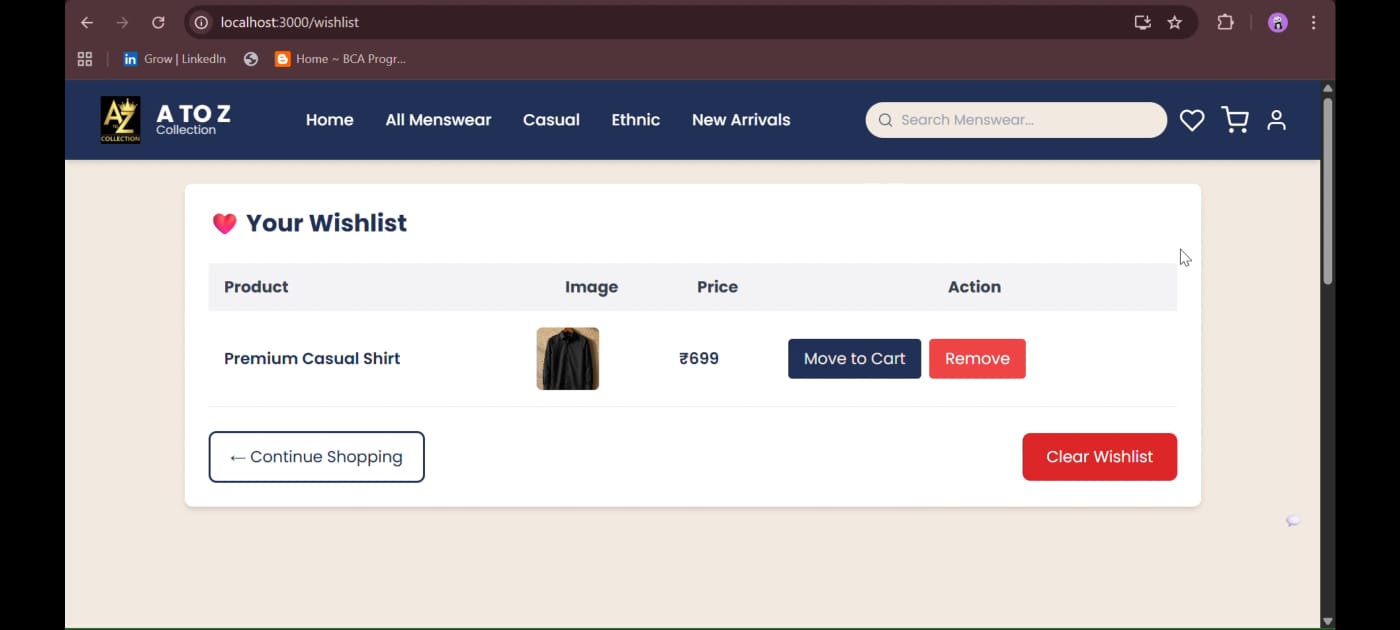
Task: Remove Premium Casual Shirt from wishlist
Action: (x=977, y=359)
